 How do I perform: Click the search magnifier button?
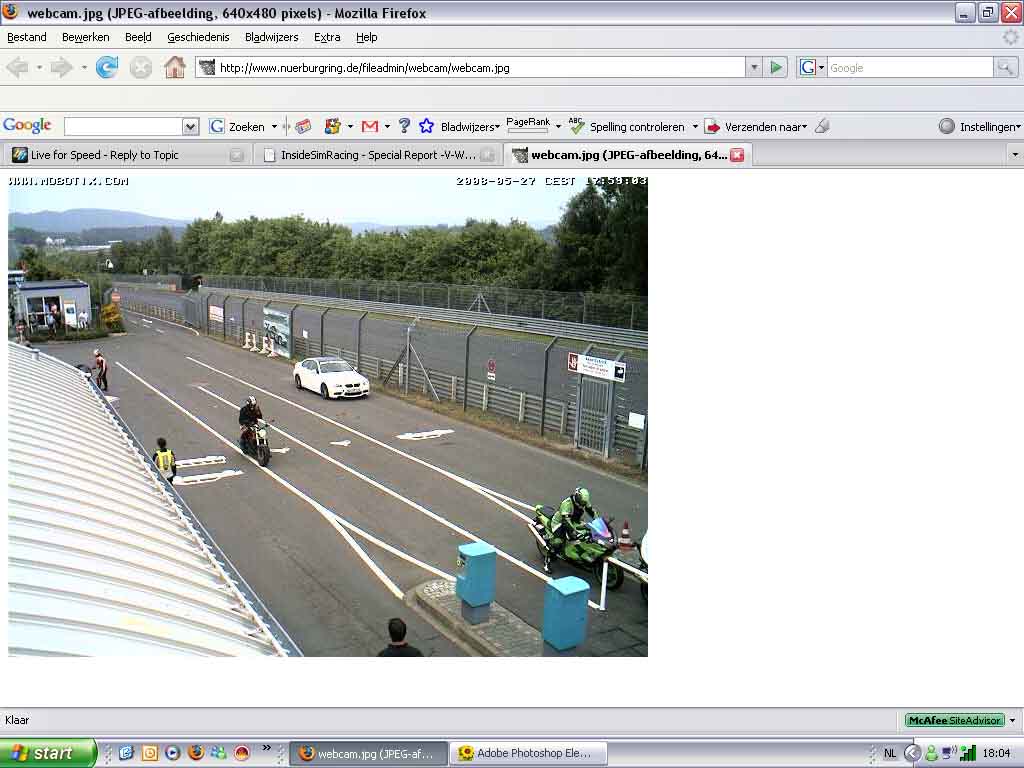click(1006, 67)
